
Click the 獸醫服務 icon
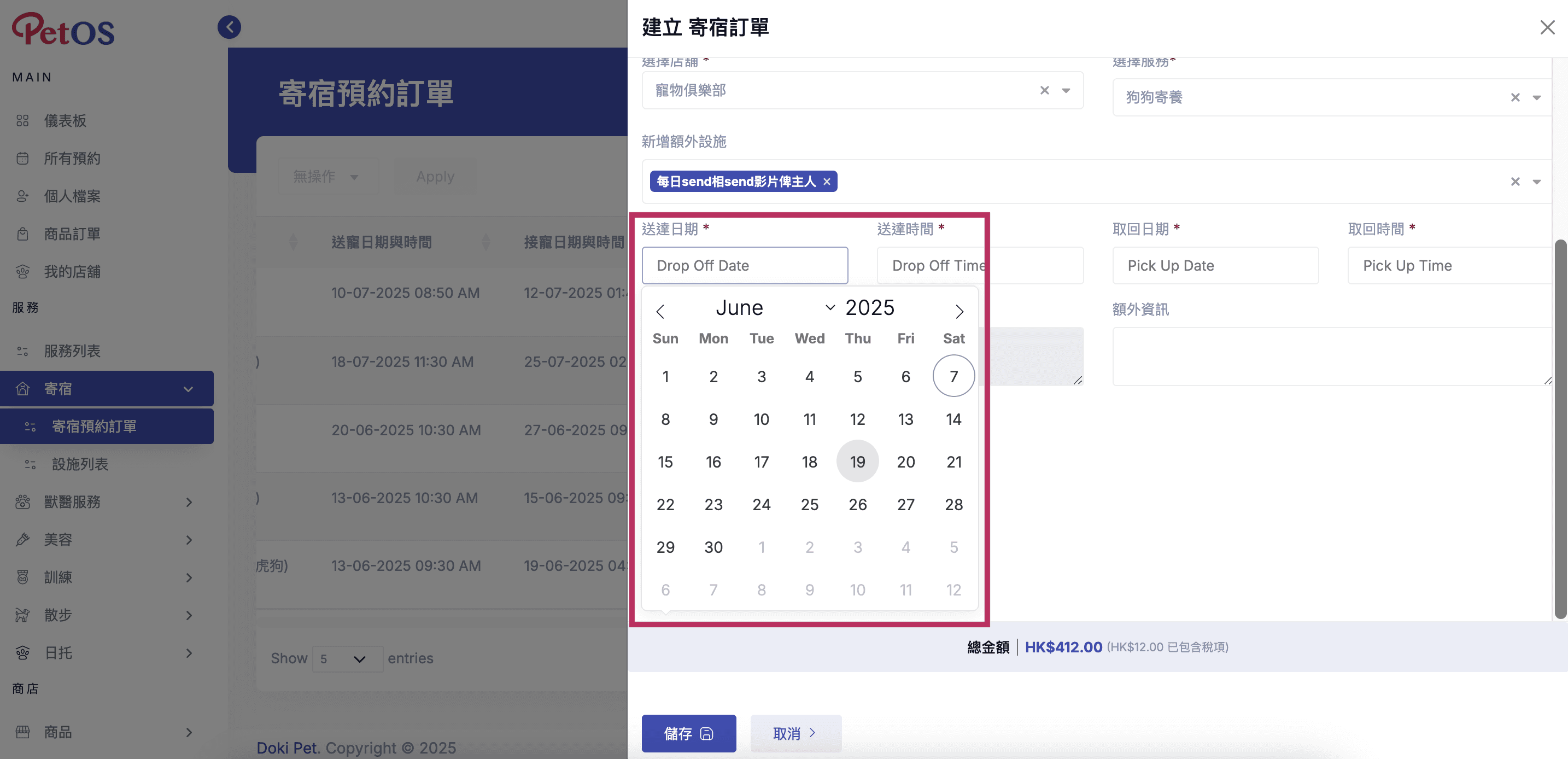(x=22, y=501)
